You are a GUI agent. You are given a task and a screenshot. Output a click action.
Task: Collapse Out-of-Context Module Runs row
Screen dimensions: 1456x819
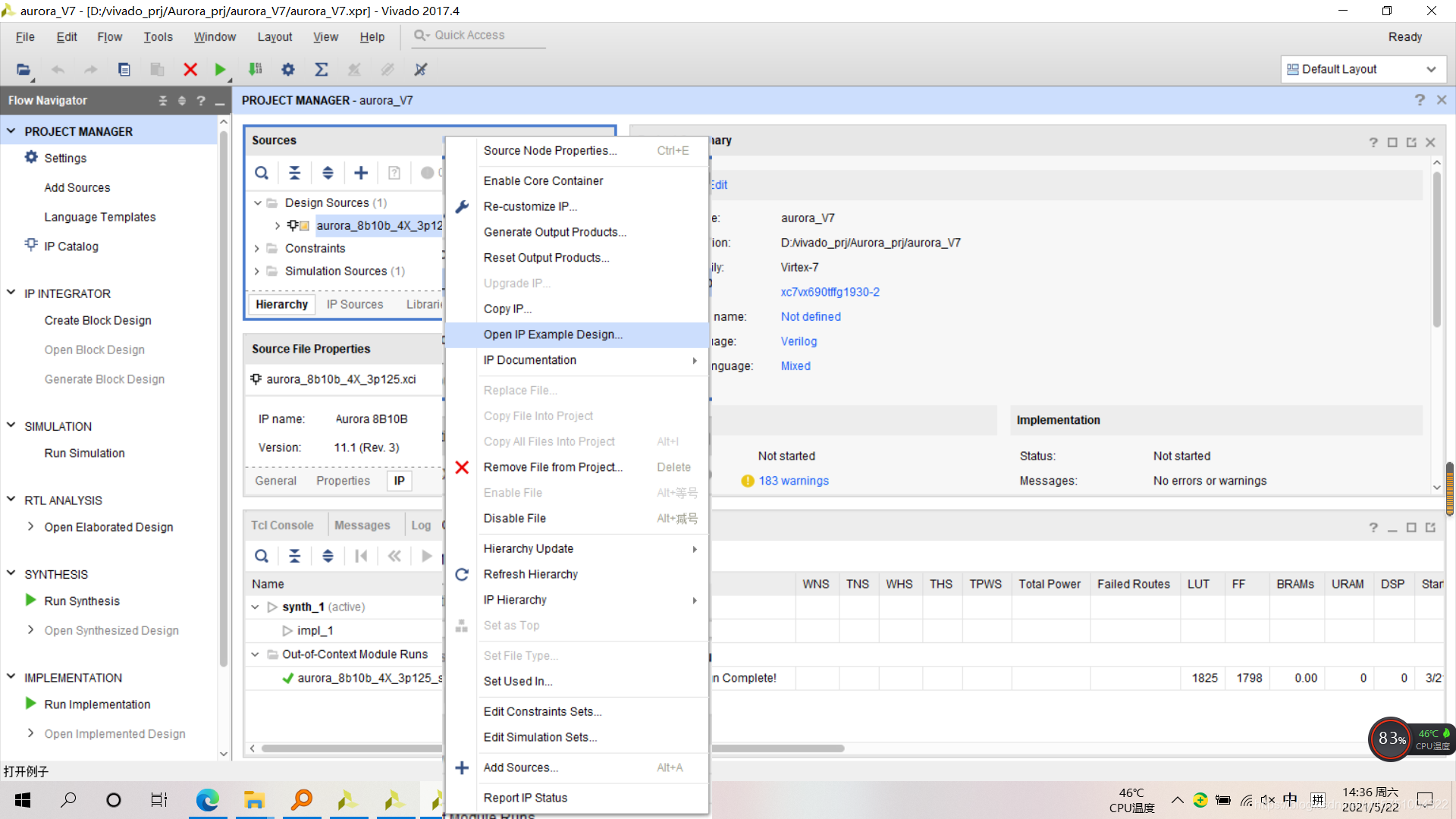coord(256,654)
